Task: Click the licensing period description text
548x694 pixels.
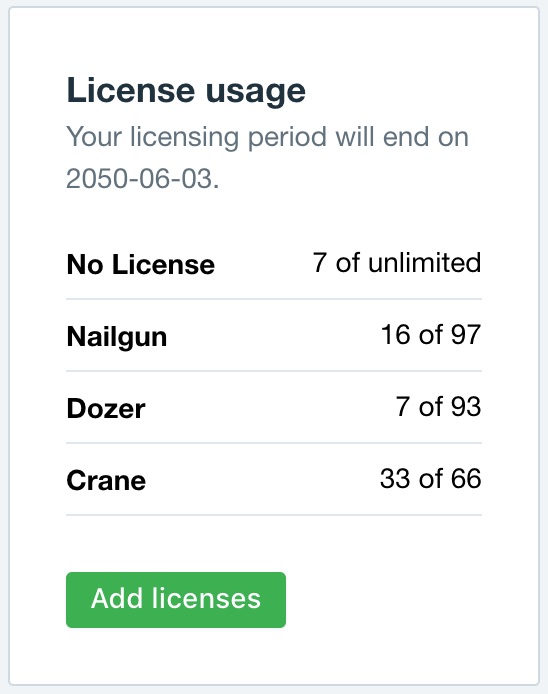Action: [267, 157]
